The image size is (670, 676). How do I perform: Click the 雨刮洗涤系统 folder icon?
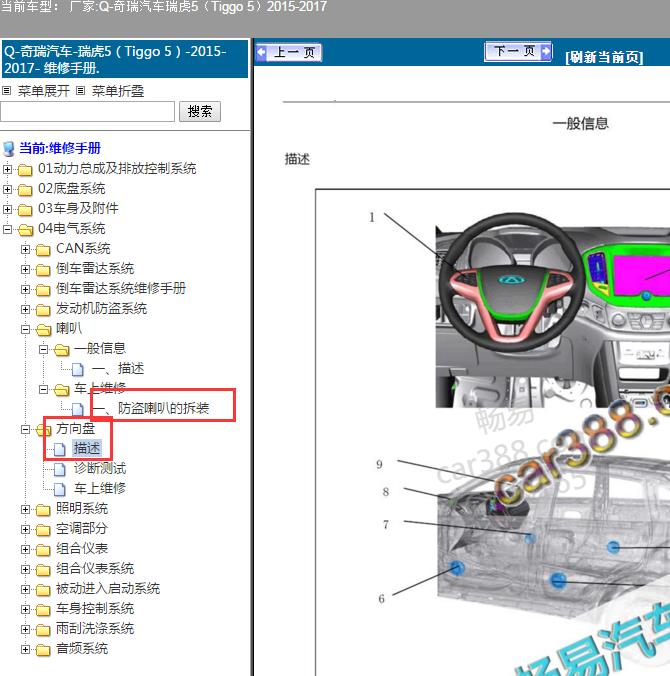pyautogui.click(x=43, y=630)
